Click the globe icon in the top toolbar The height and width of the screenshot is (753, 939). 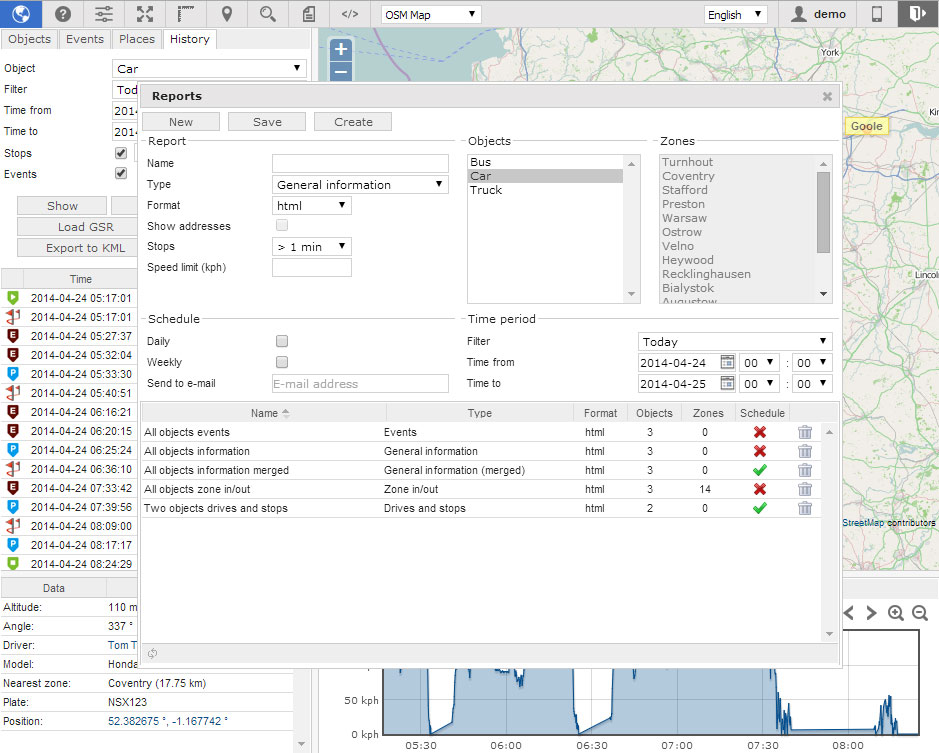tap(21, 14)
